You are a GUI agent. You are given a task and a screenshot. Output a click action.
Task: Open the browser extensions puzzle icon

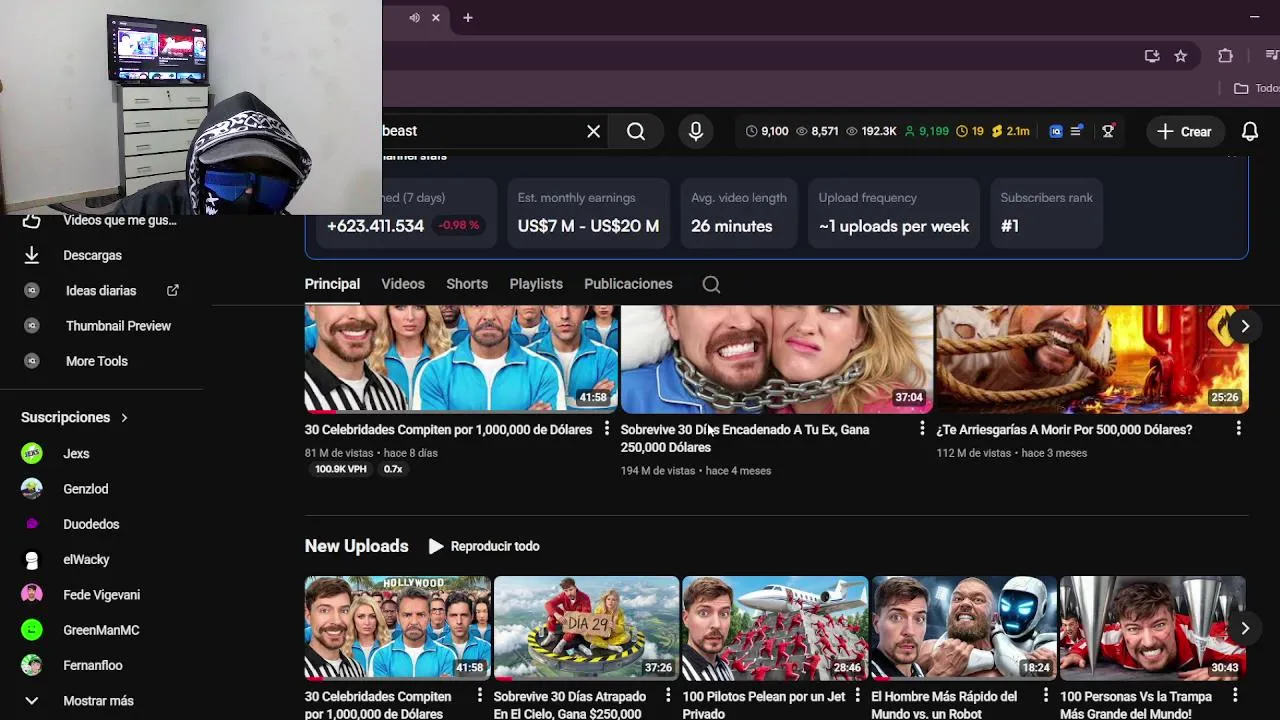1225,56
